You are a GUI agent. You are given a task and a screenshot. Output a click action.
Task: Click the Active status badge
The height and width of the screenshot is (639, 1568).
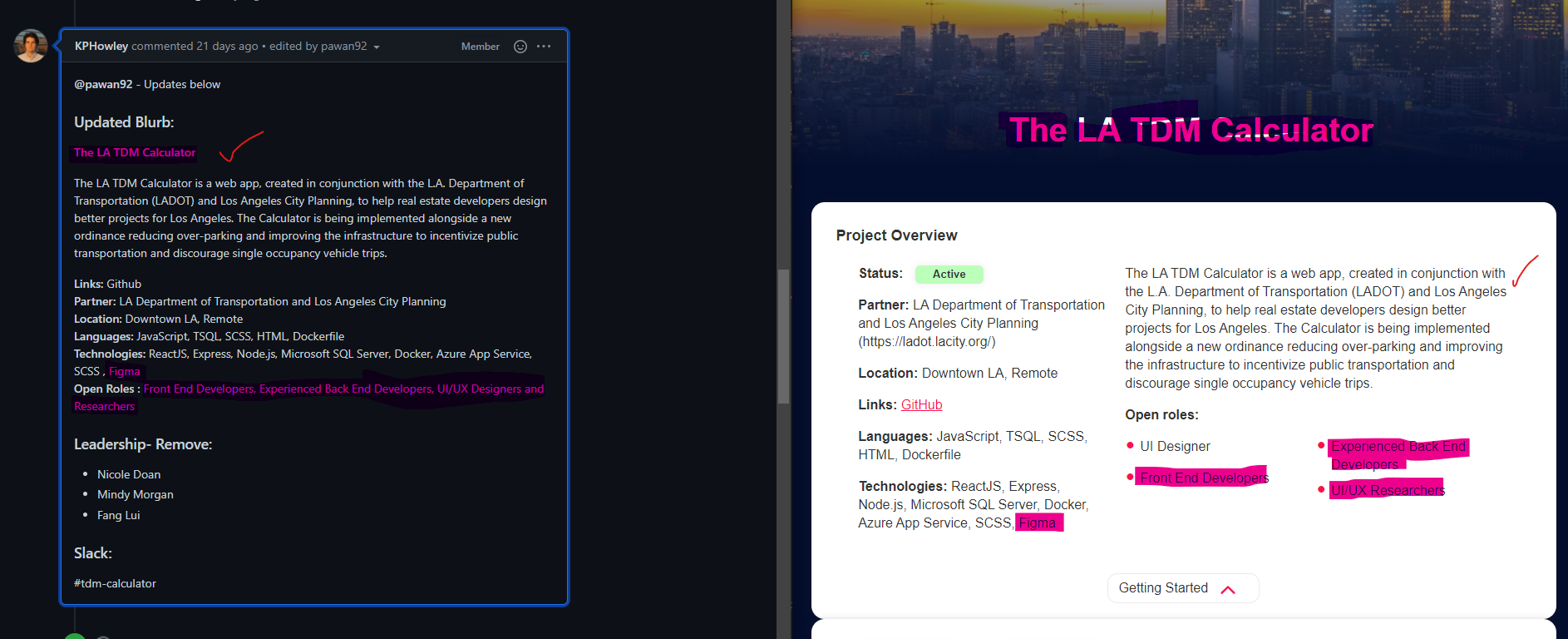(949, 274)
